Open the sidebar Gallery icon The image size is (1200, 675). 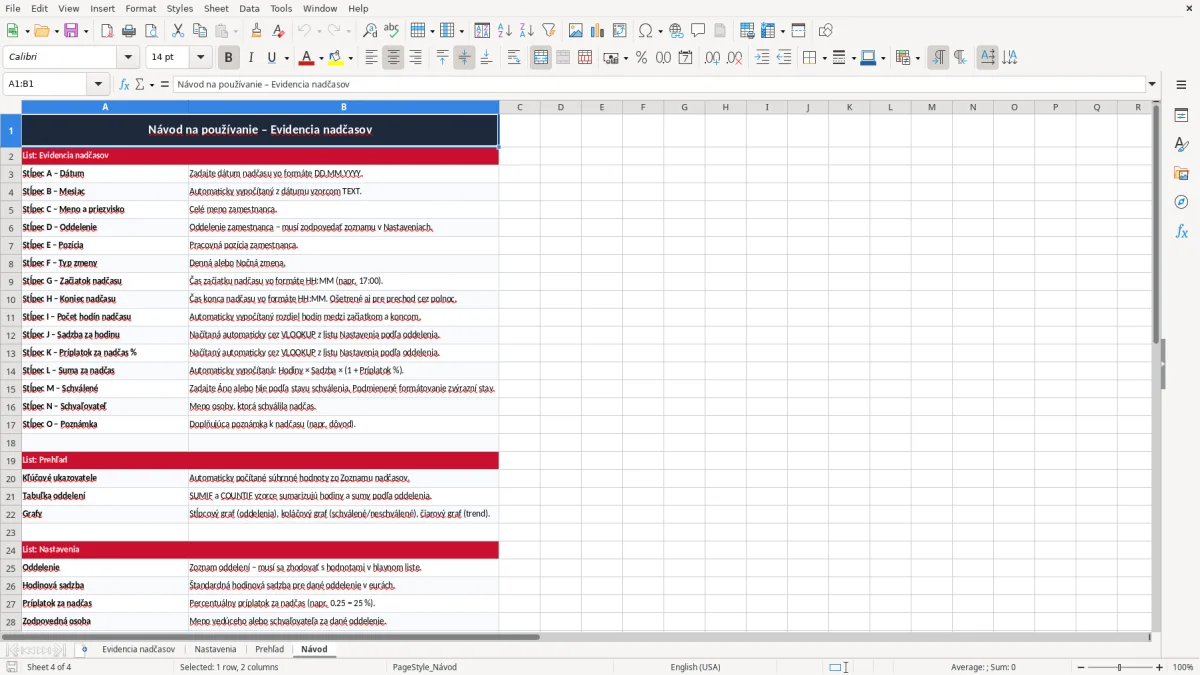point(1181,174)
